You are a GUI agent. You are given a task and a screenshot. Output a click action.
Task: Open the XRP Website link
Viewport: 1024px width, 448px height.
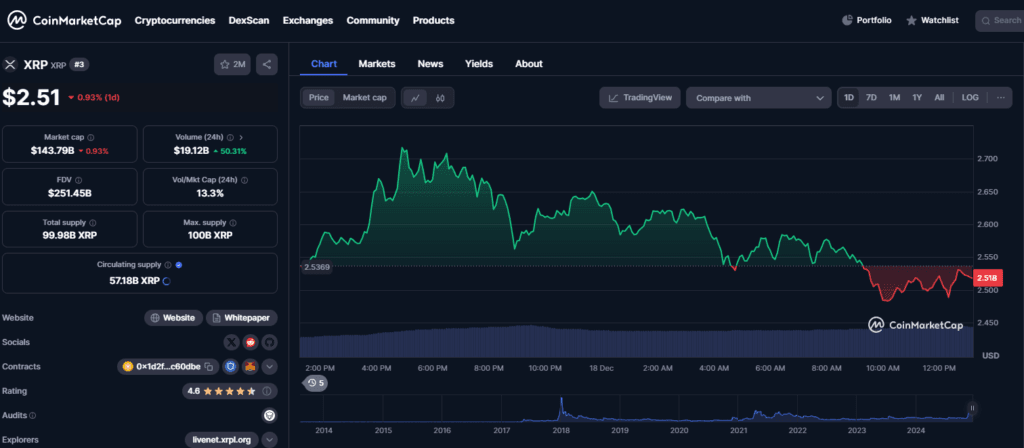(173, 318)
